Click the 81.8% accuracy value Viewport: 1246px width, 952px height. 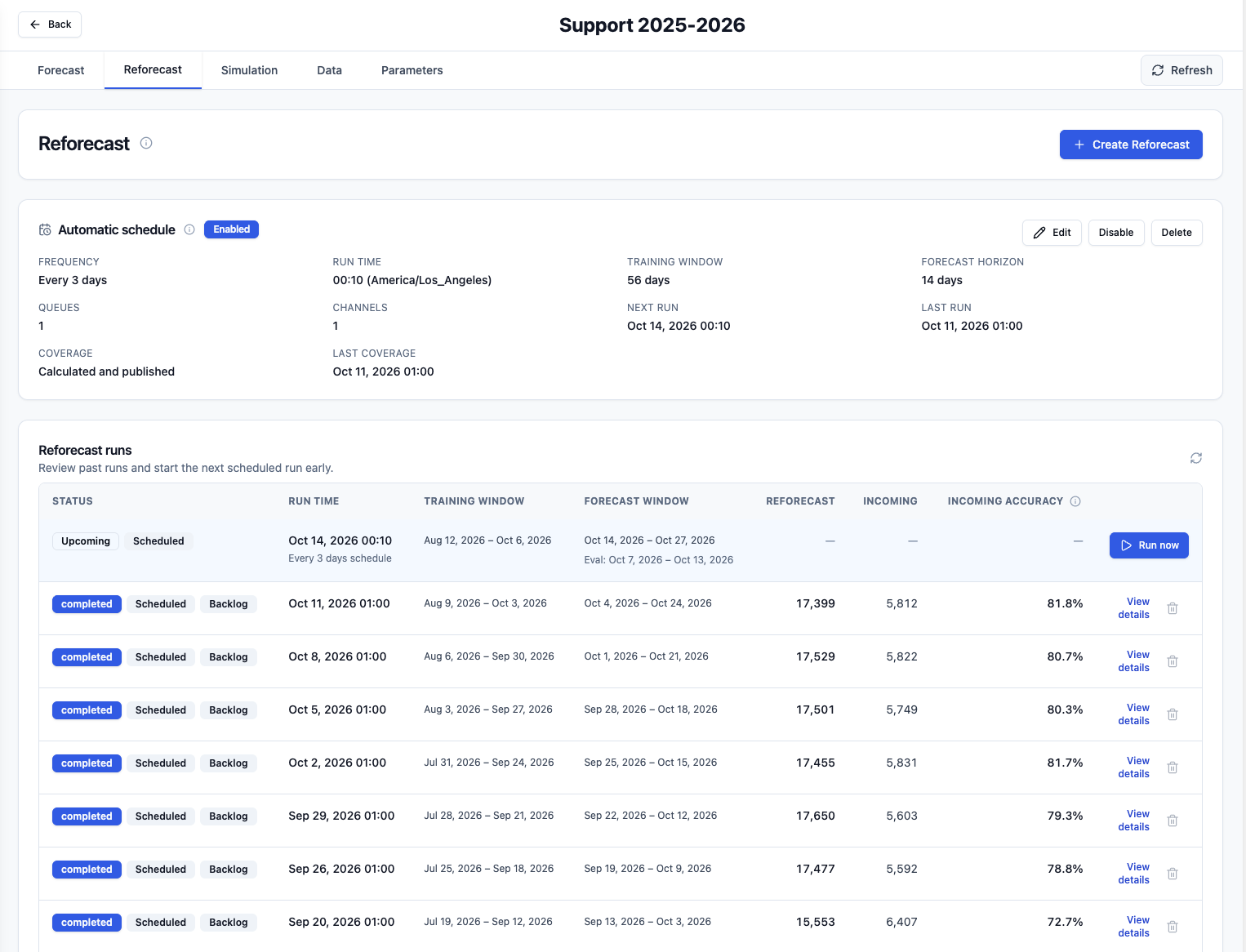coord(1065,603)
